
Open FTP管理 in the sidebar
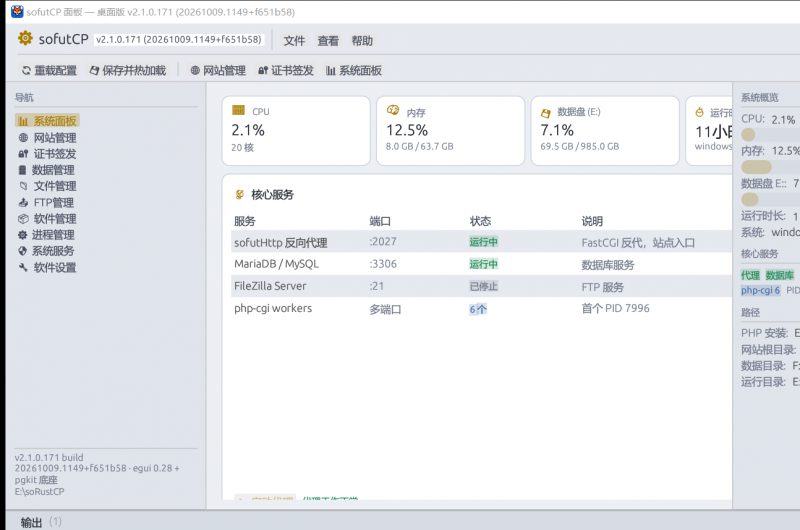coord(46,203)
